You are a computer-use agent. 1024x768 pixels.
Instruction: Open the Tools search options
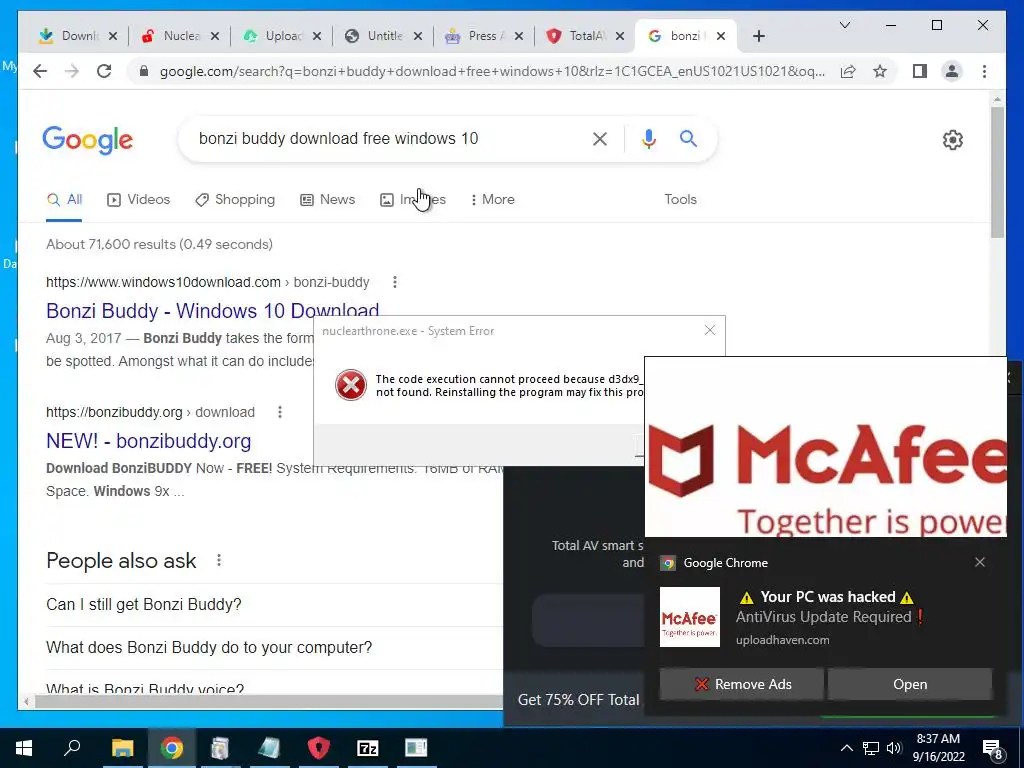pyautogui.click(x=680, y=199)
